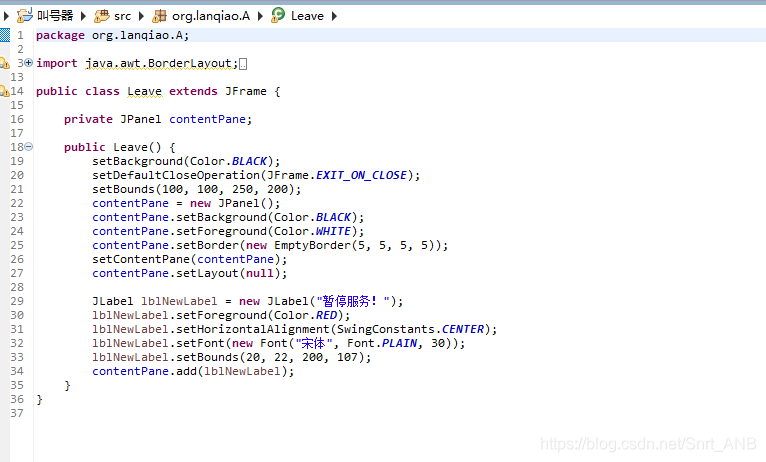The image size is (766, 462).
Task: Select Leave breadcrumb label
Action: 307,16
